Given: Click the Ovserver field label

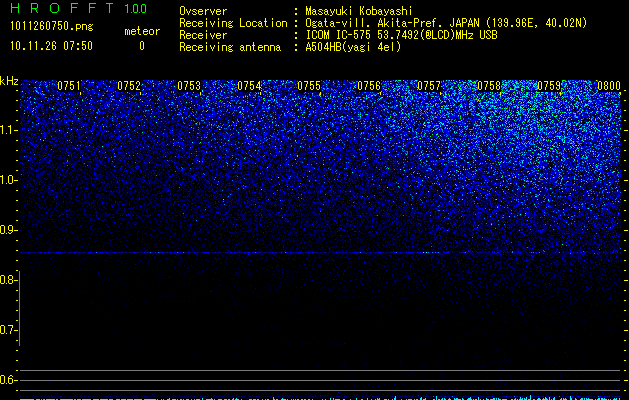Looking at the screenshot, I should point(203,11).
